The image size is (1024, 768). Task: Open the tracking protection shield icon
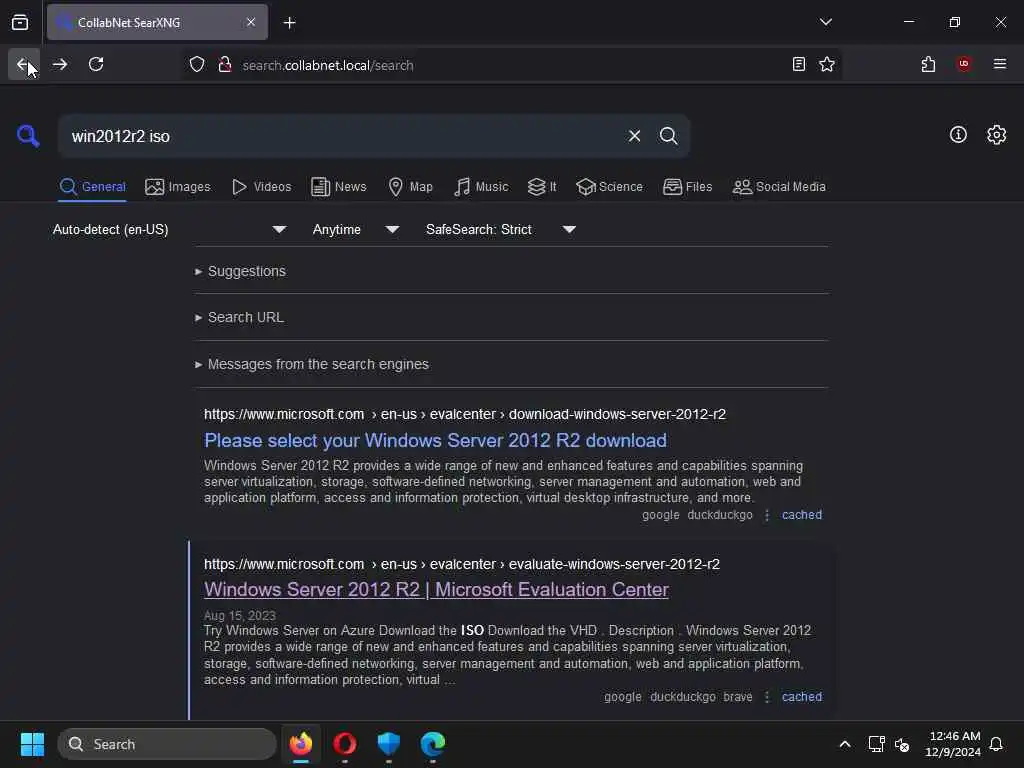197,65
